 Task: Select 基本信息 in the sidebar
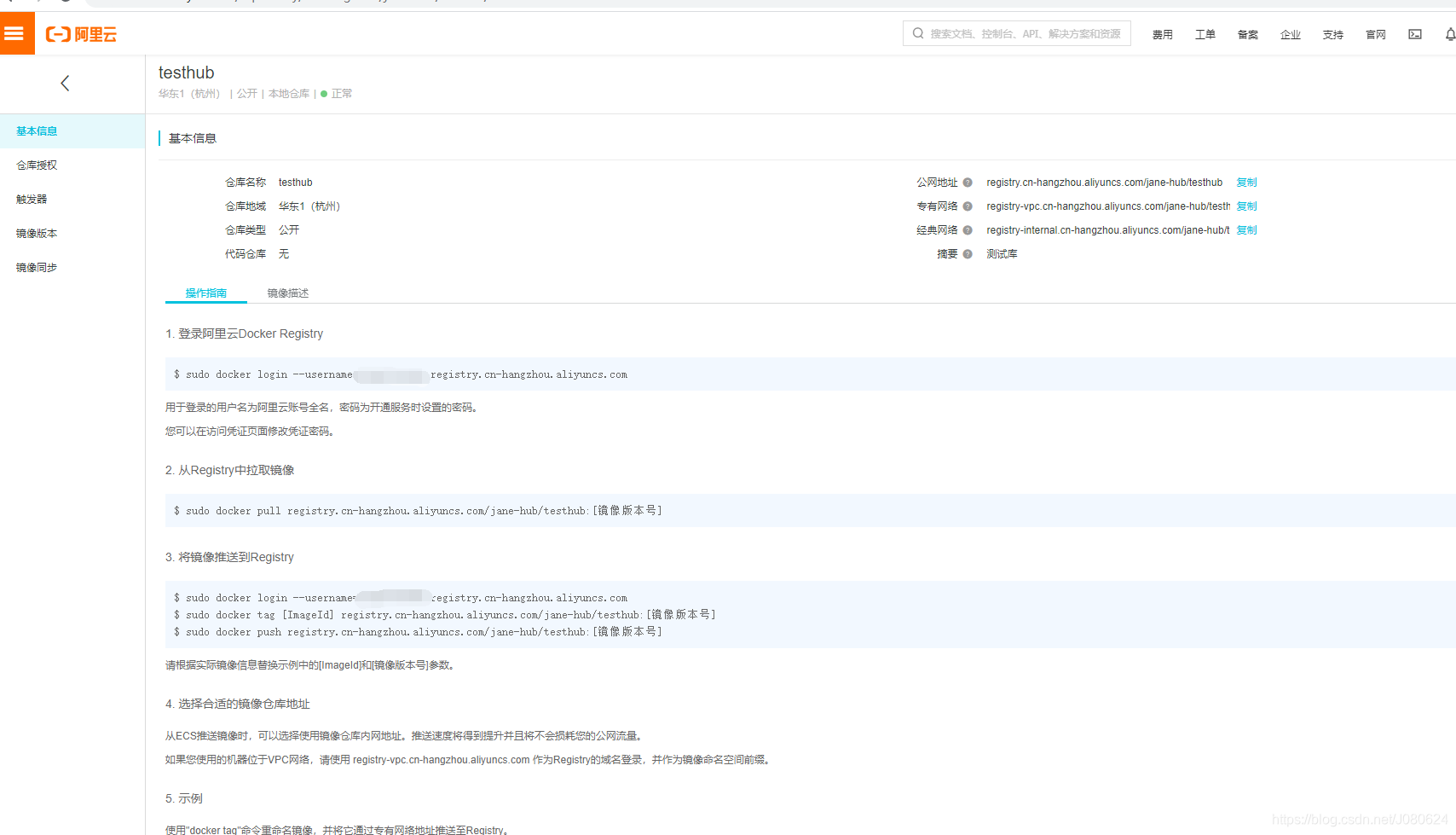pyautogui.click(x=72, y=131)
